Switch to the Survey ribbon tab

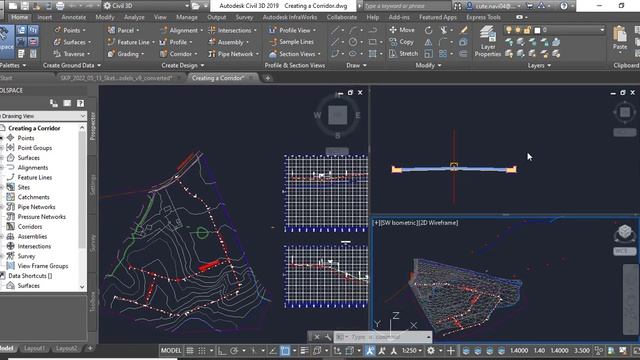coord(244,17)
